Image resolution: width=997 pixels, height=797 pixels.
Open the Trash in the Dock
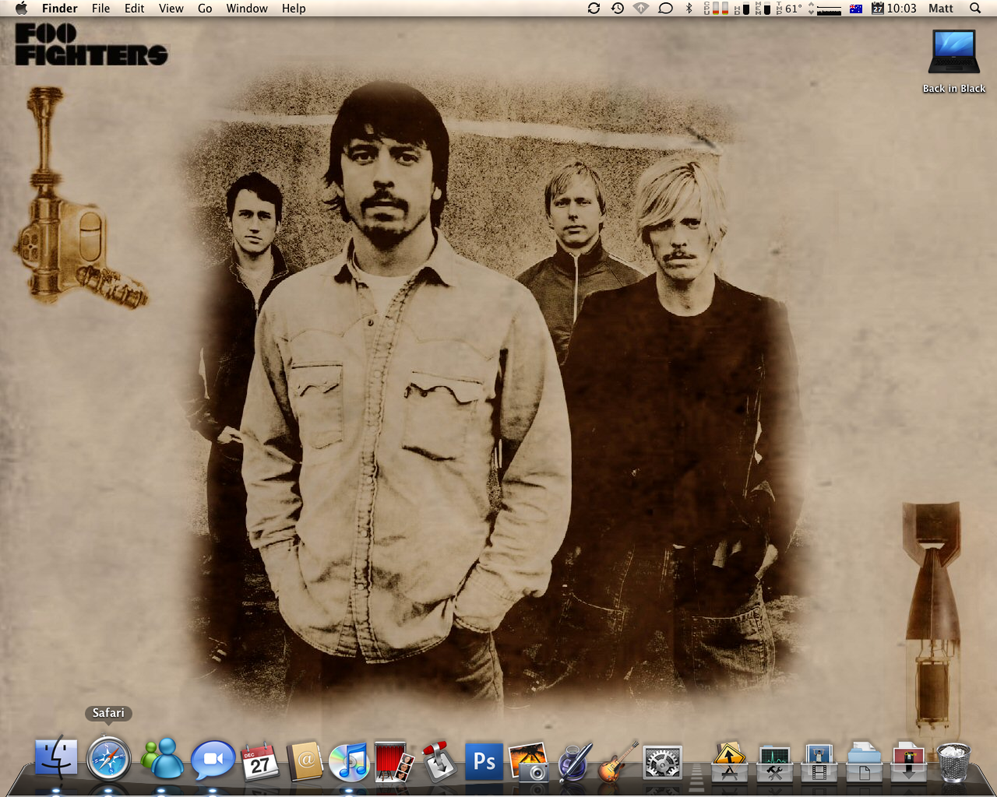tap(953, 762)
